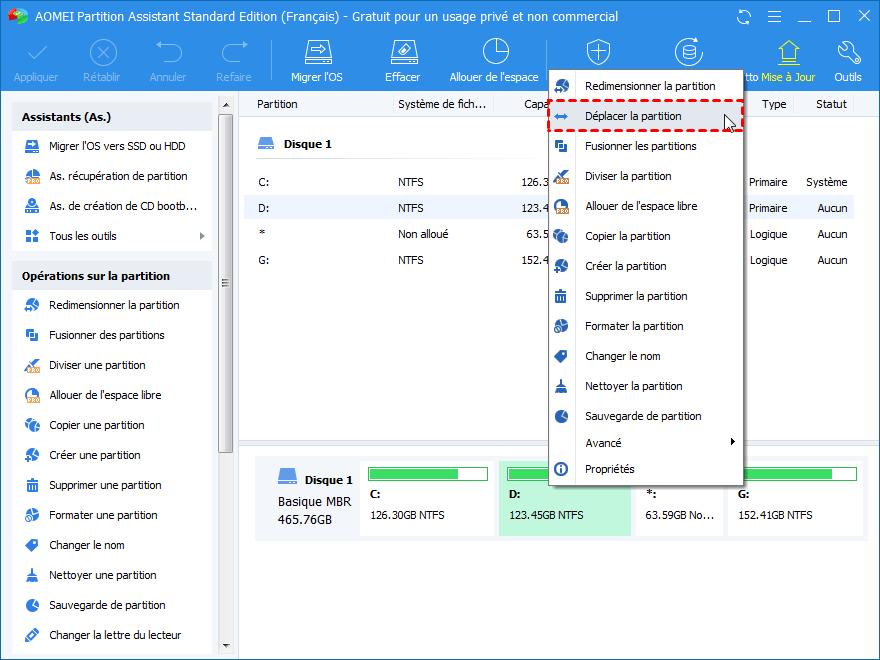Click the Rétablir toolbar icon

103,54
